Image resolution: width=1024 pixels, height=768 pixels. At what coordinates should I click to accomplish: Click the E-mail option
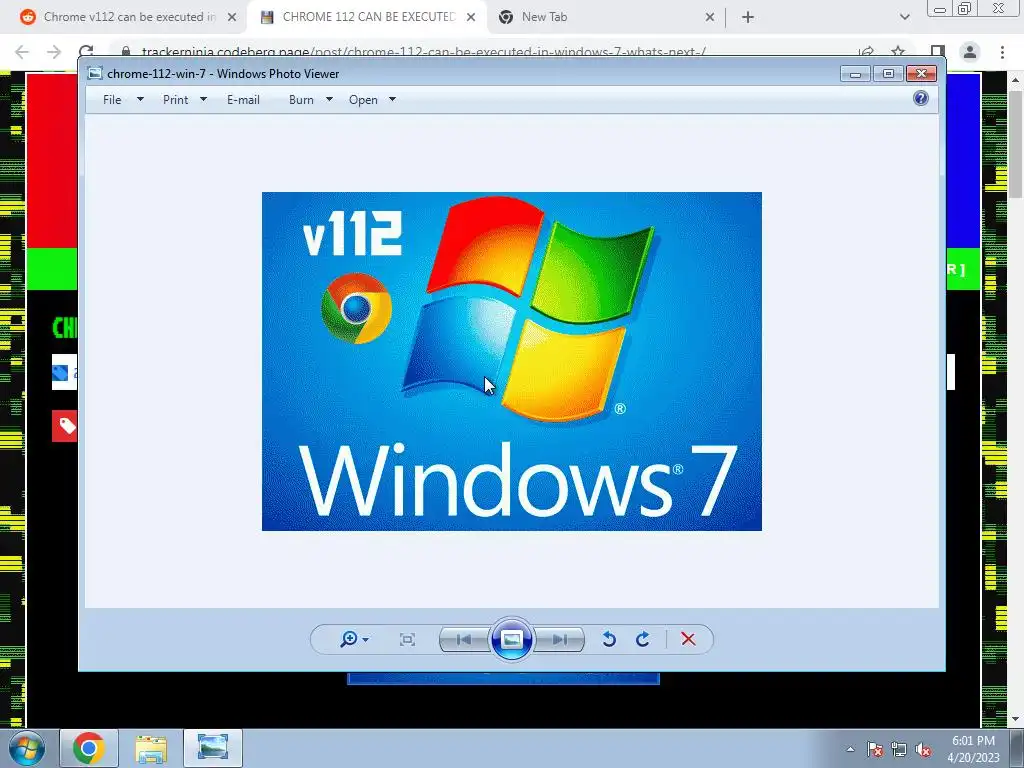(243, 100)
